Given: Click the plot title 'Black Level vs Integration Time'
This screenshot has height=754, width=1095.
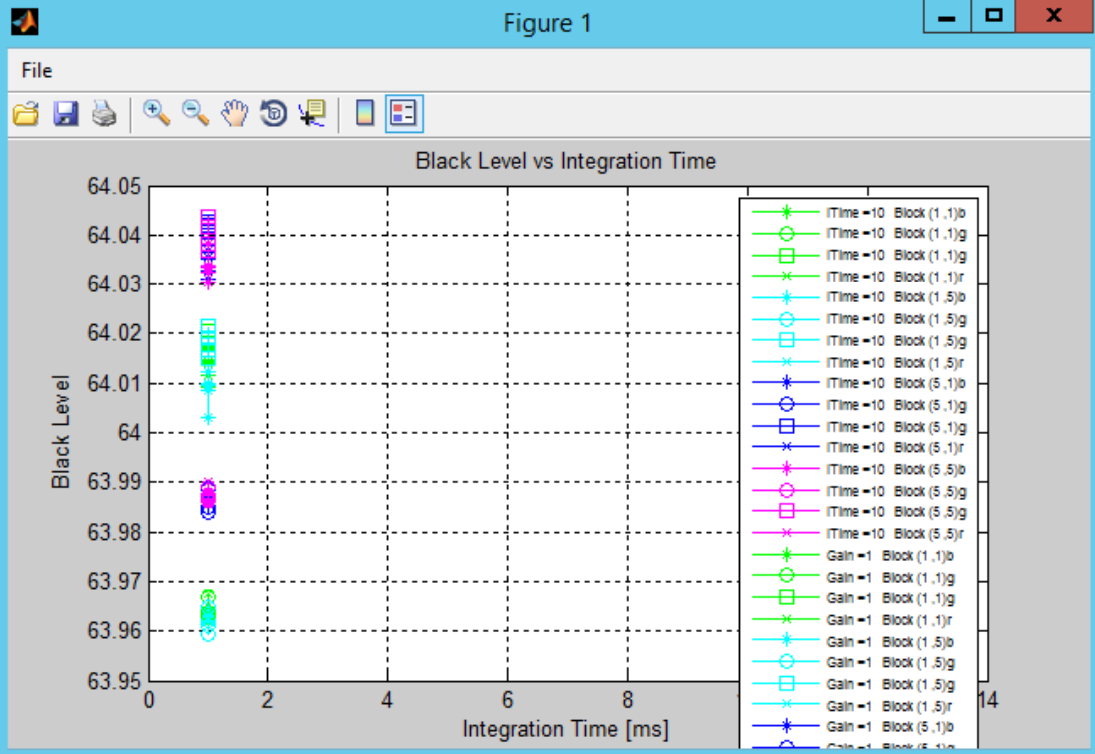Looking at the screenshot, I should (x=565, y=161).
